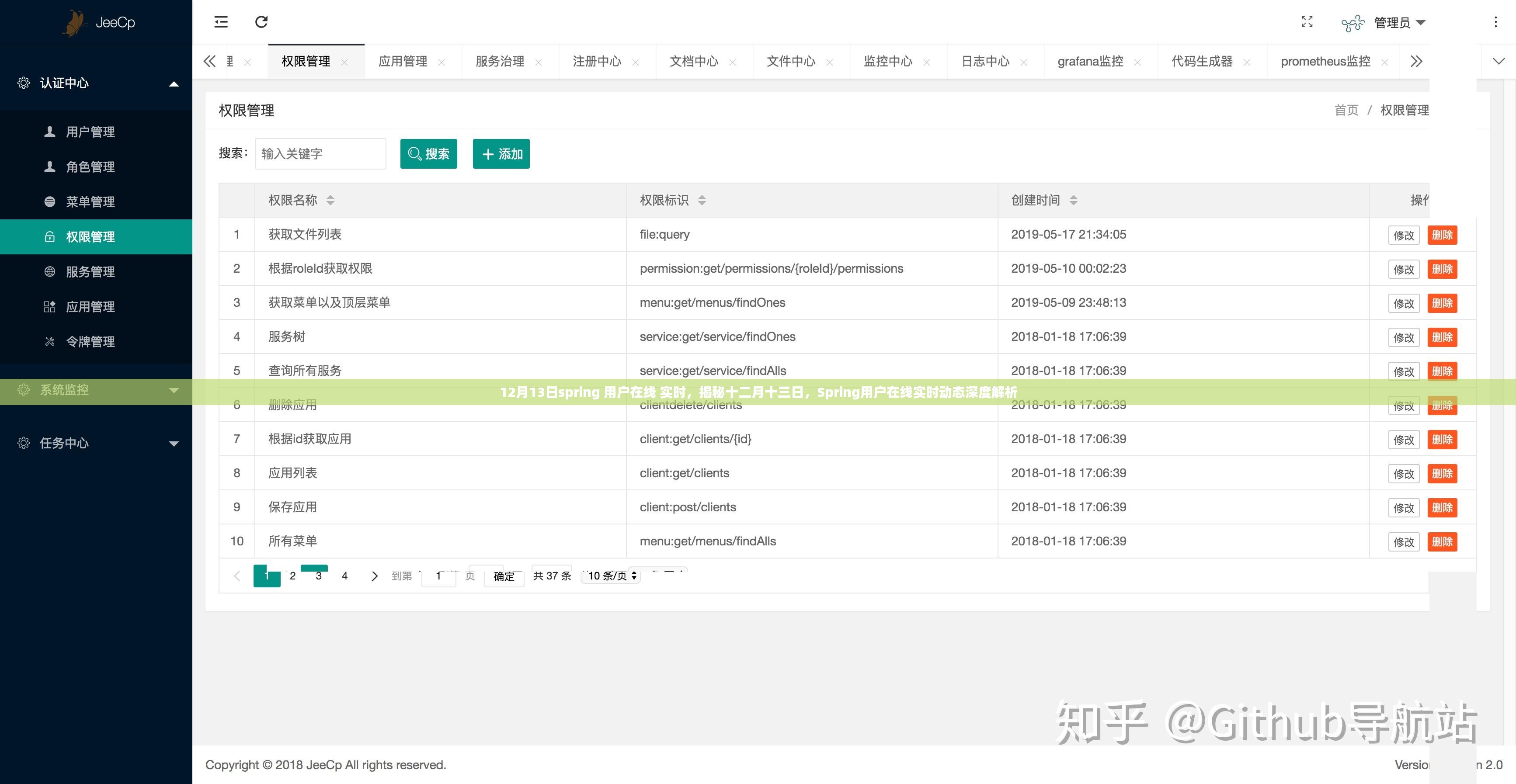The height and width of the screenshot is (784, 1516).
Task: Select 权限管理 in the sidebar
Action: pos(96,237)
